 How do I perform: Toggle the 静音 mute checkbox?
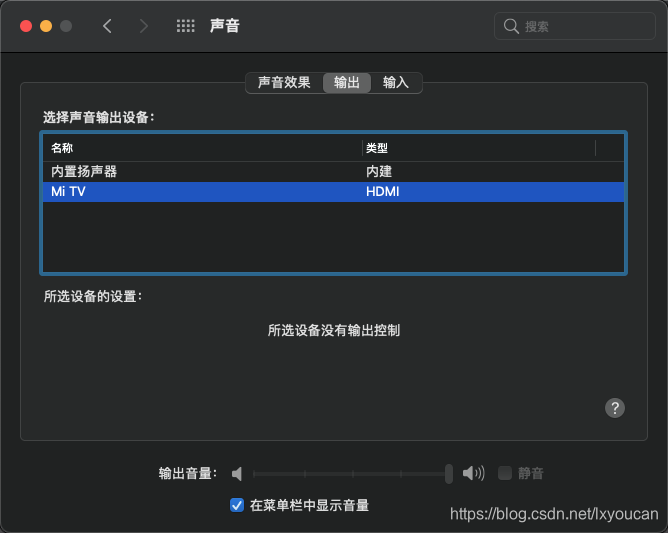[504, 473]
